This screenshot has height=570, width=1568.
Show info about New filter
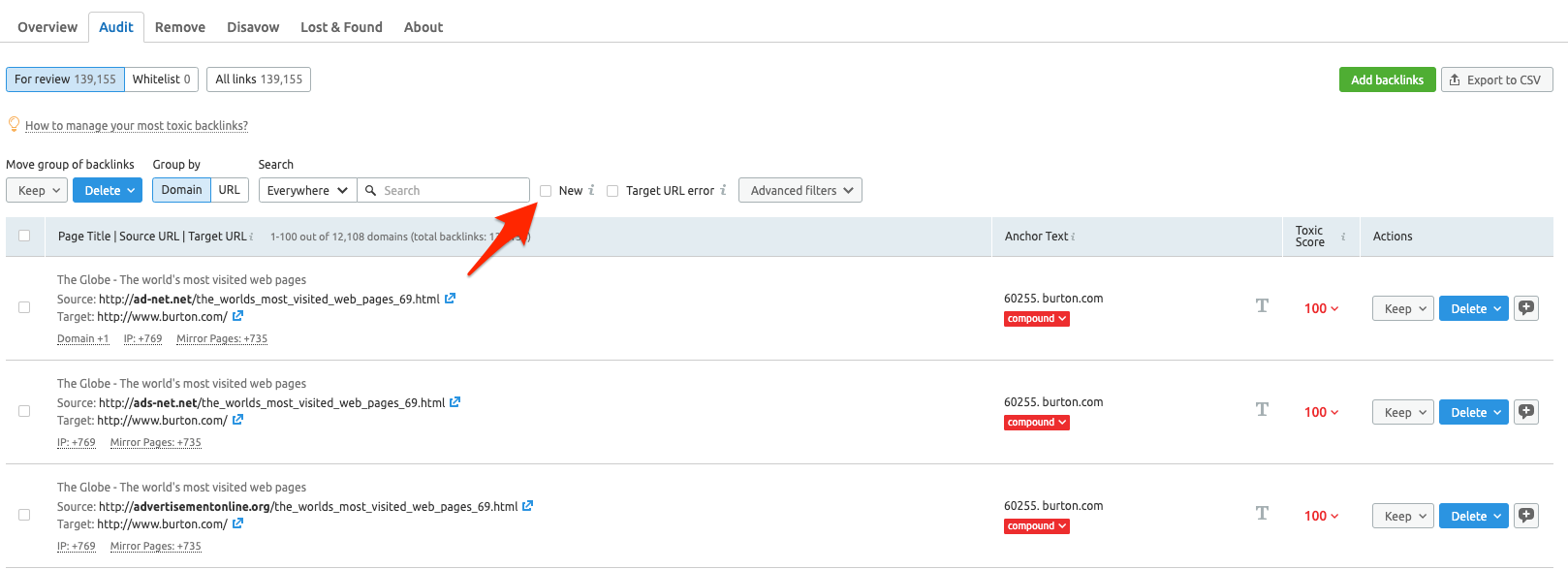click(x=592, y=190)
